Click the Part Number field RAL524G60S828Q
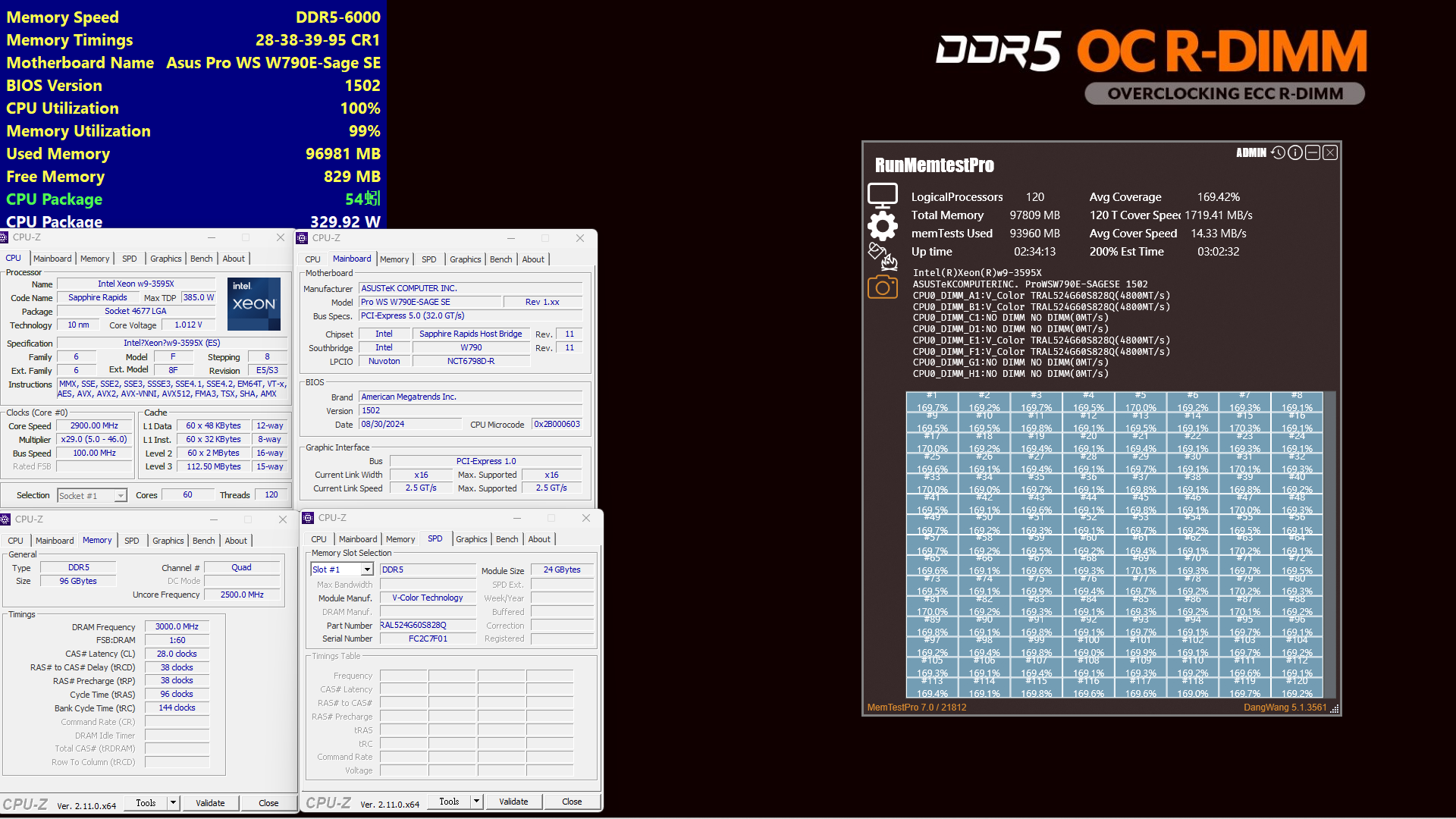Viewport: 1456px width, 819px height. click(x=427, y=626)
